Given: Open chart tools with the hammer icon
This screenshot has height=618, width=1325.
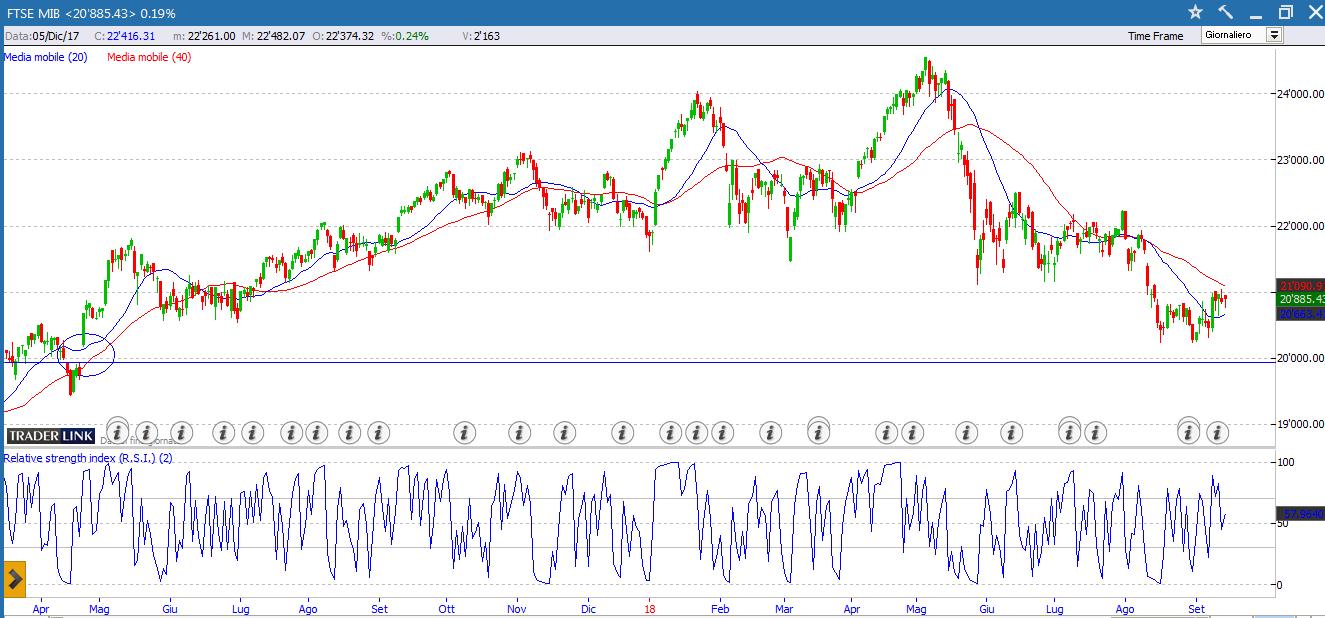Looking at the screenshot, I should point(1225,12).
